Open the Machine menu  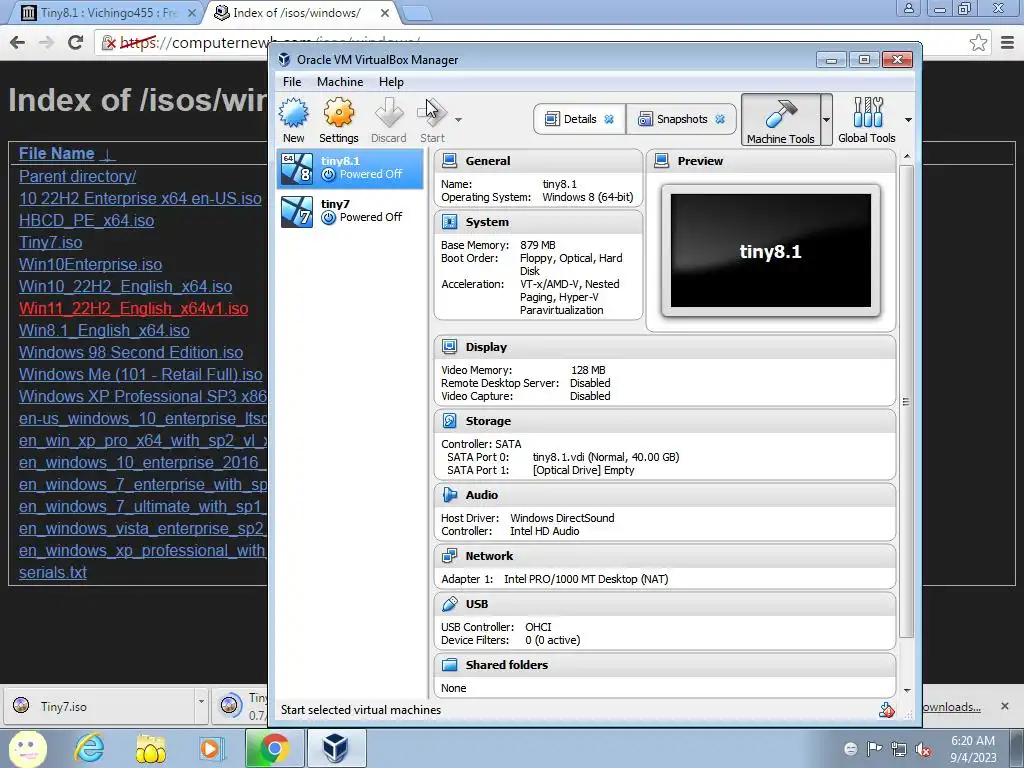(x=340, y=82)
